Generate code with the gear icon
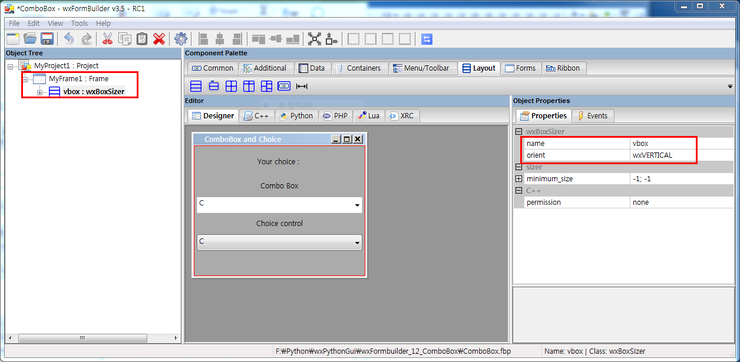The width and height of the screenshot is (740, 362). tap(181, 39)
